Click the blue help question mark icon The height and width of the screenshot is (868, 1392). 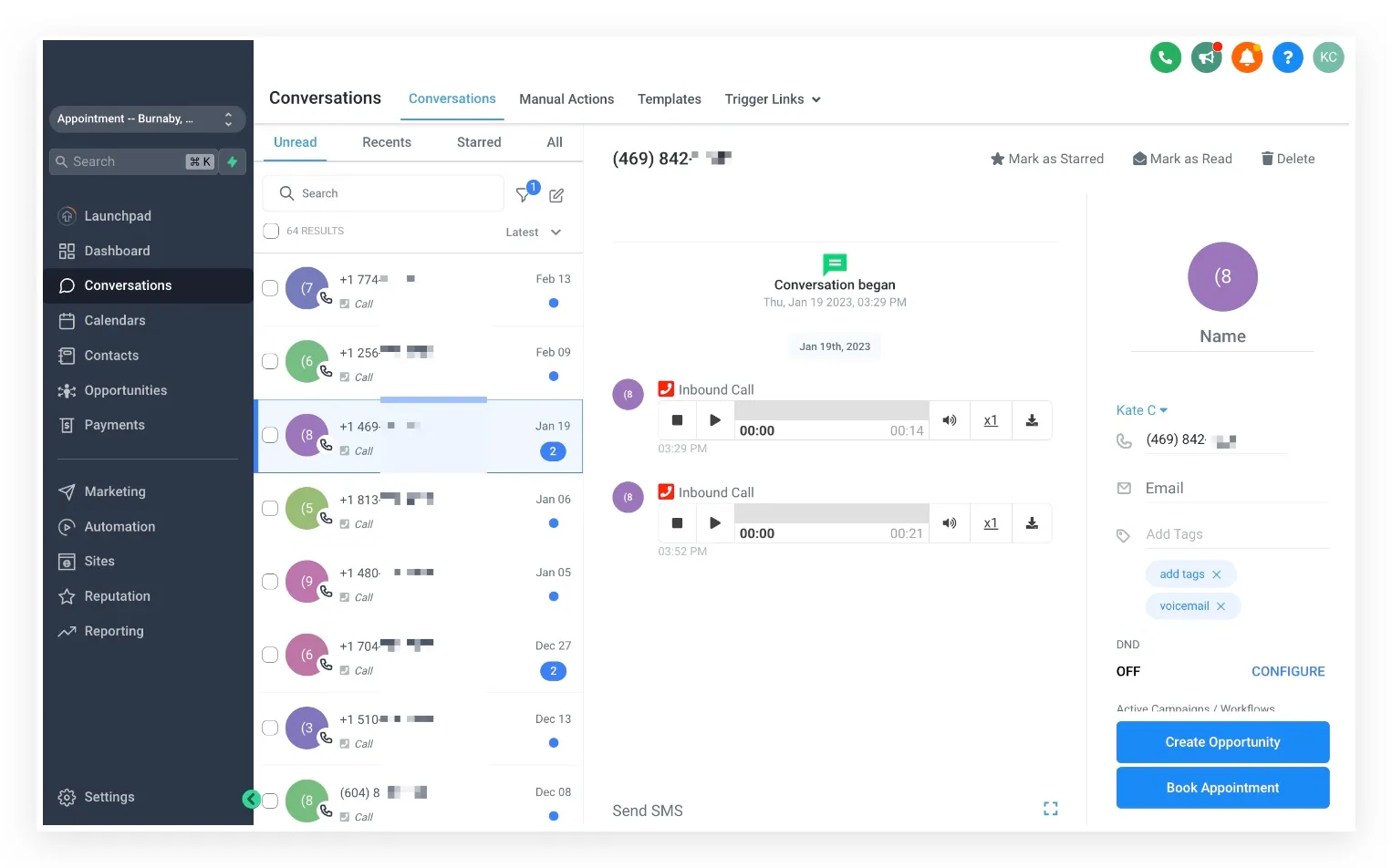pyautogui.click(x=1287, y=57)
